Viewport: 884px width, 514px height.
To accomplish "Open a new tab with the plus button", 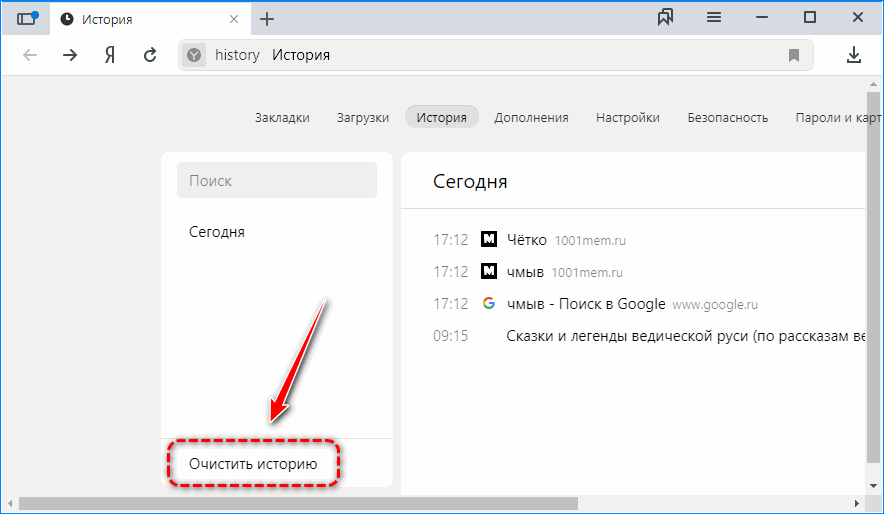I will [x=267, y=19].
